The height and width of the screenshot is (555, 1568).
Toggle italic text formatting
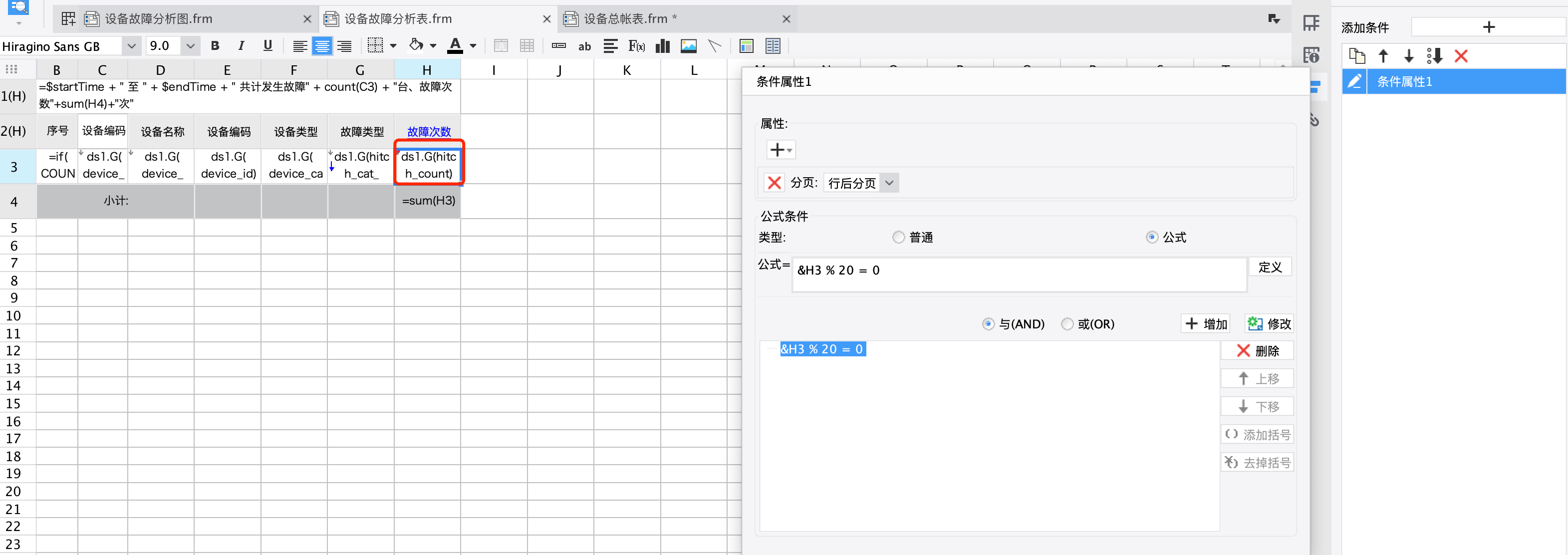[242, 45]
